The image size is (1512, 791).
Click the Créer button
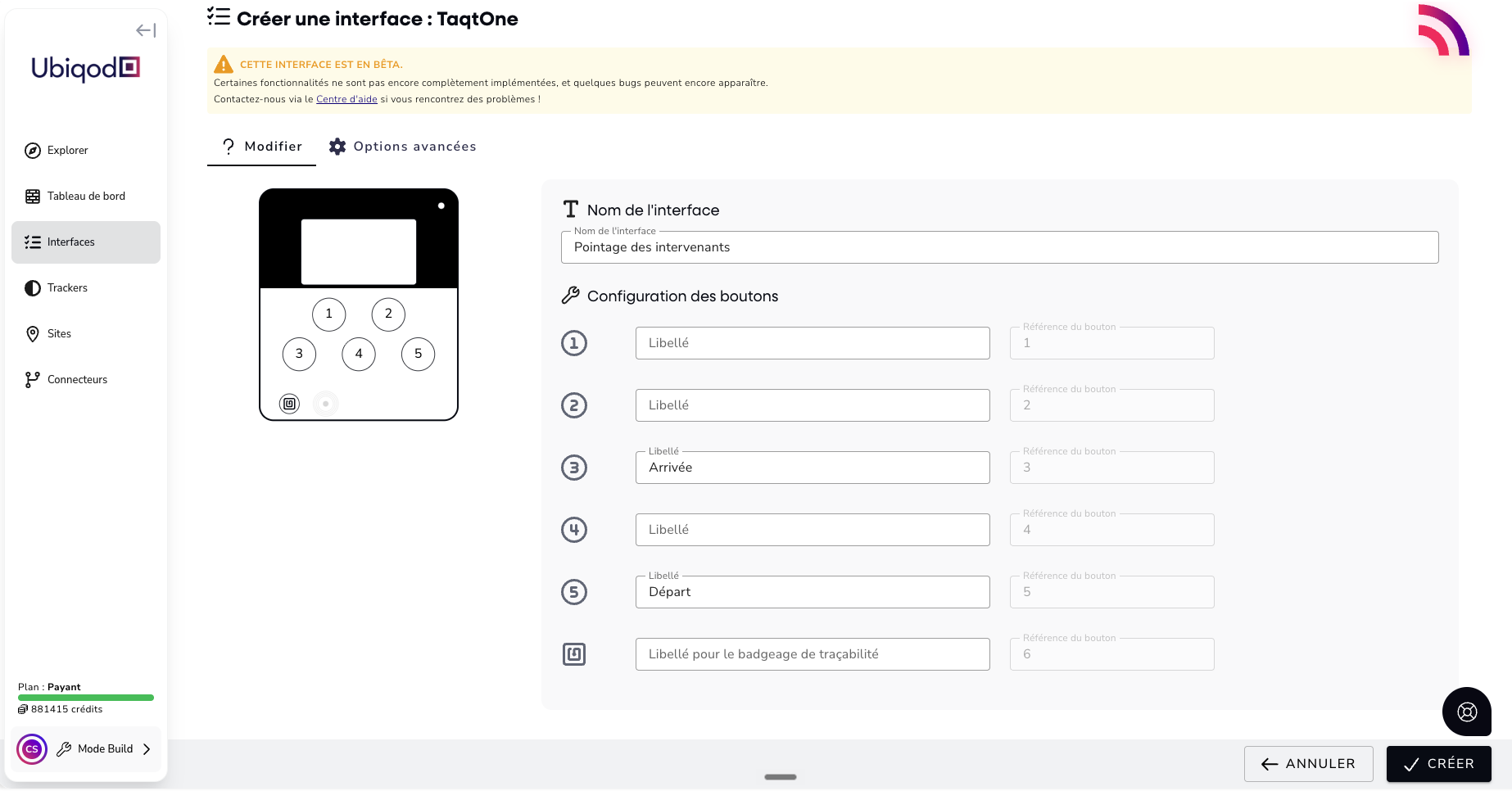point(1438,764)
